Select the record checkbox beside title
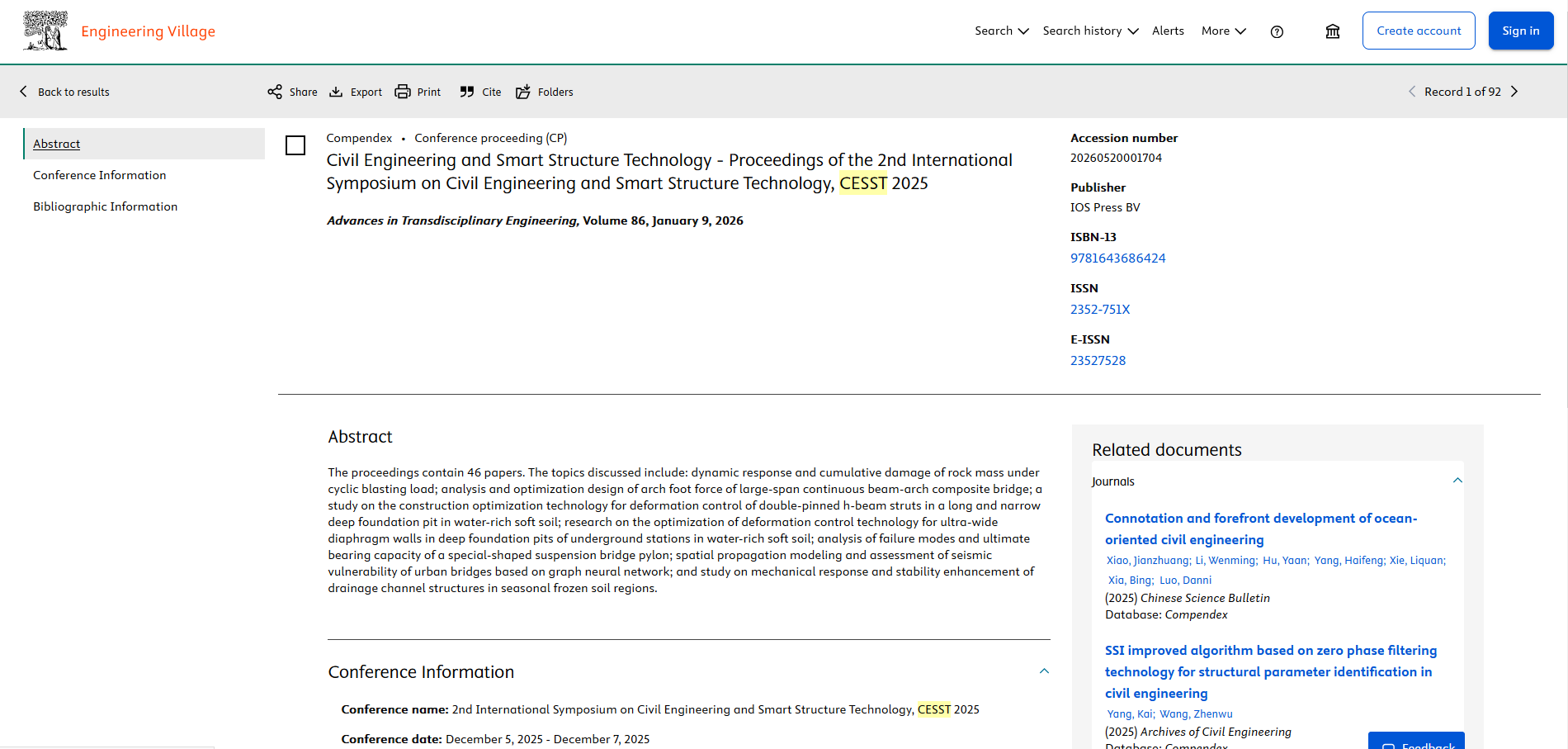The width and height of the screenshot is (1568, 749). click(295, 145)
